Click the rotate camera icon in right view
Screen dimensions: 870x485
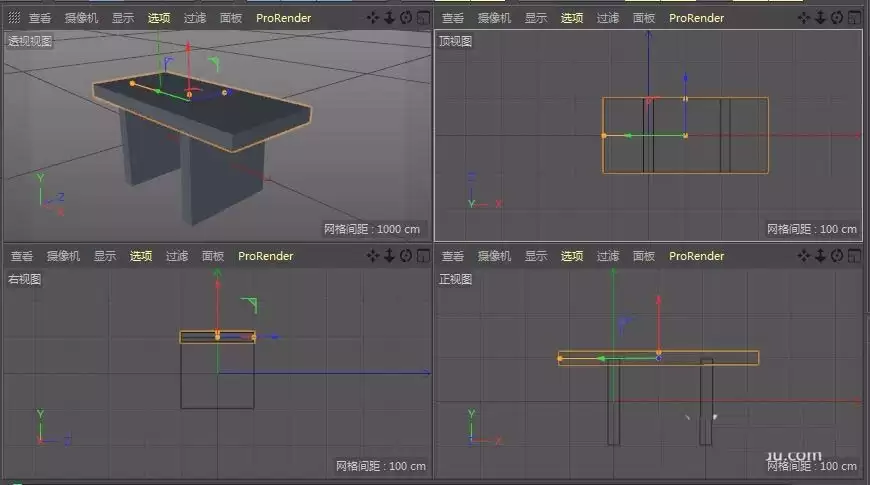click(406, 256)
